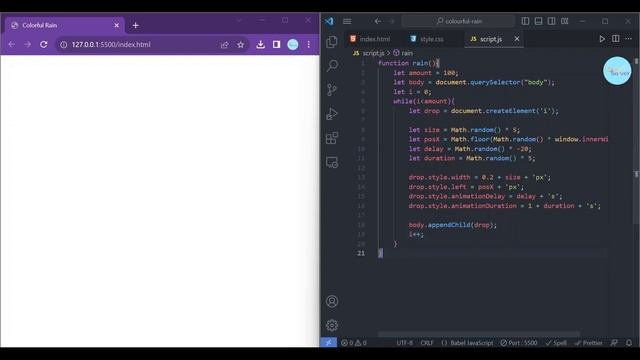Bookmark this page with the star icon
The width and height of the screenshot is (640, 360).
pos(241,44)
